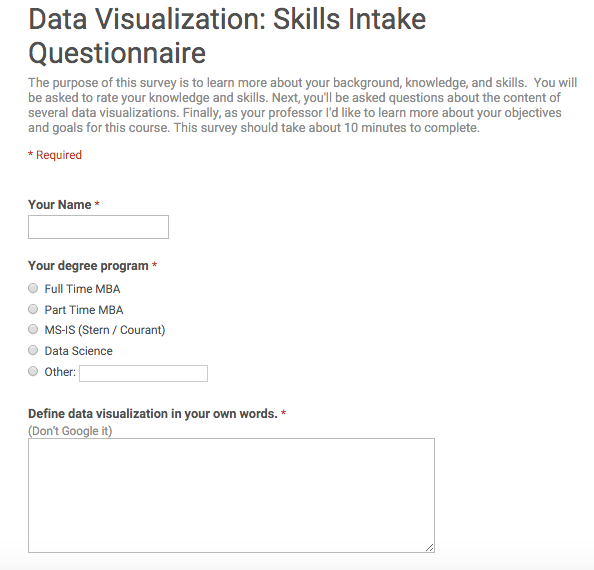This screenshot has height=570, width=594.
Task: Click the Part Time MBA option label
Action: click(x=84, y=310)
